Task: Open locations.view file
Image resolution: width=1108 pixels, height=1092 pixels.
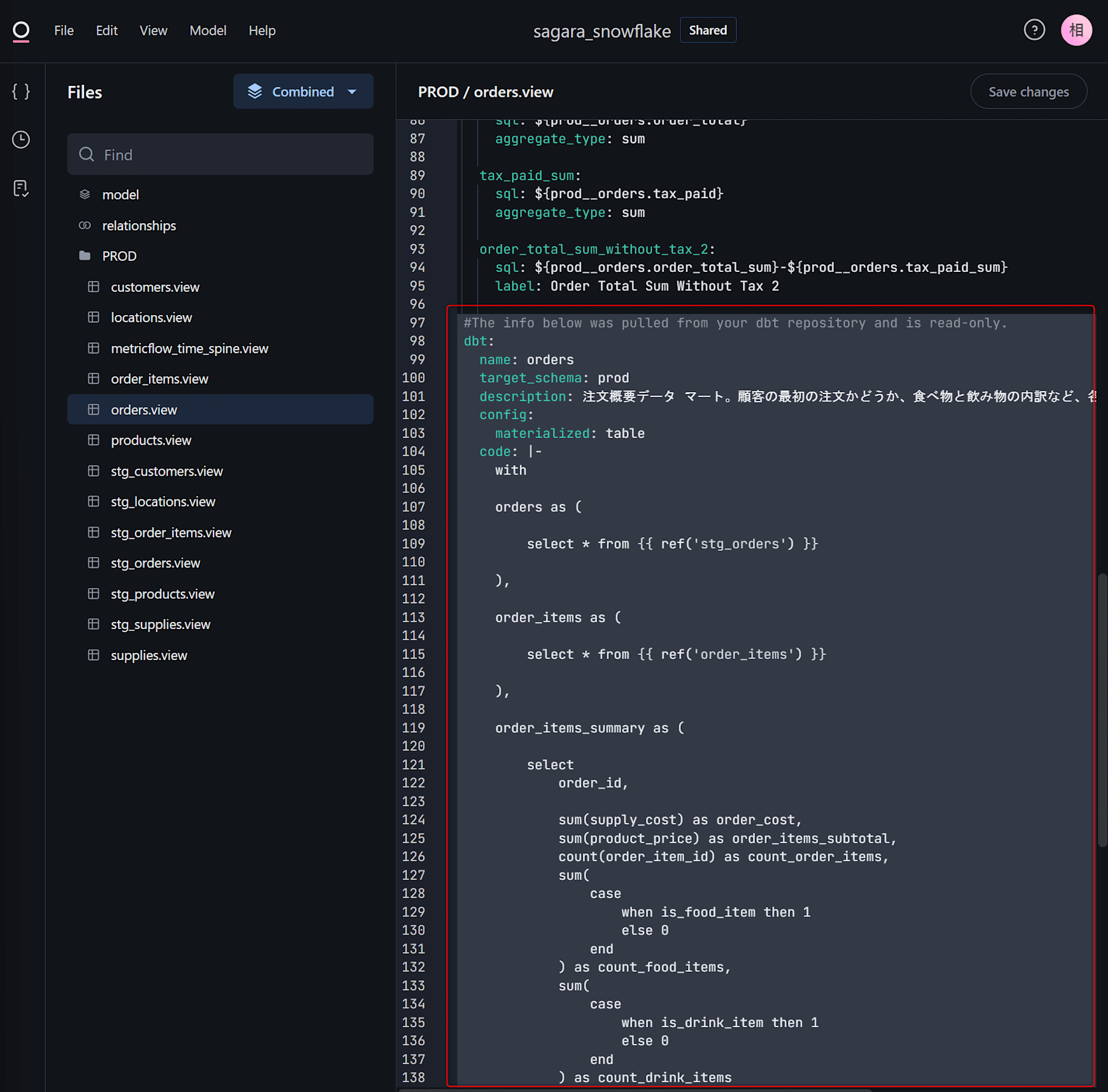Action: 220,317
